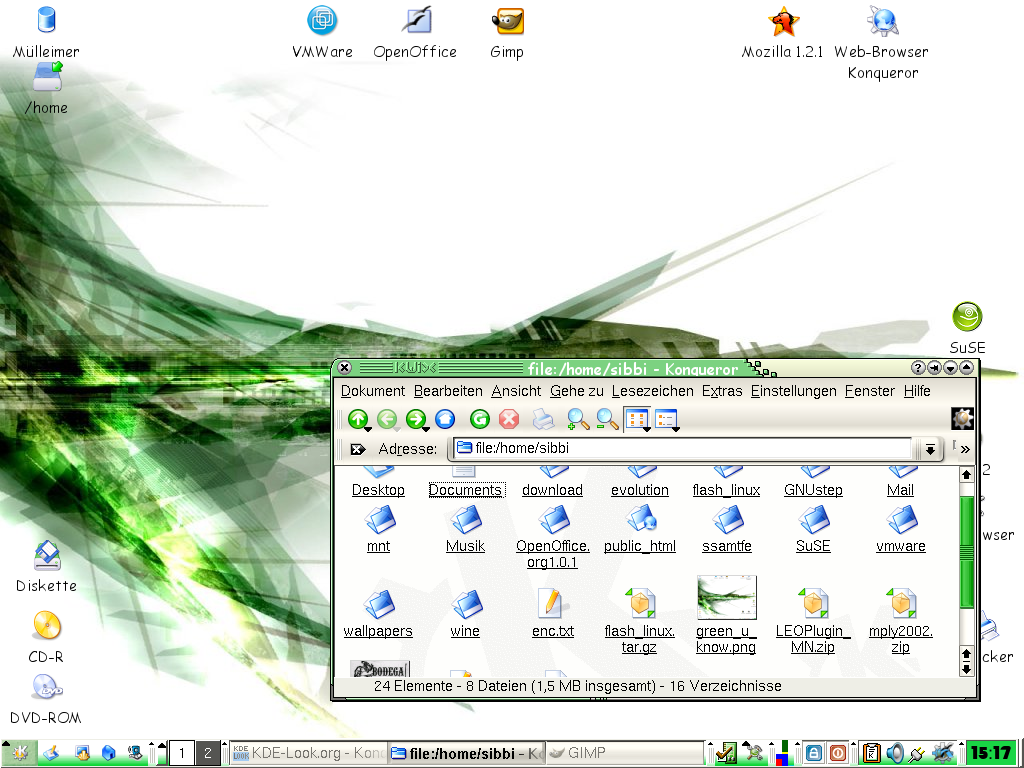Image resolution: width=1024 pixels, height=768 pixels.
Task: Switch to GIMP taskbar entry
Action: 624,753
